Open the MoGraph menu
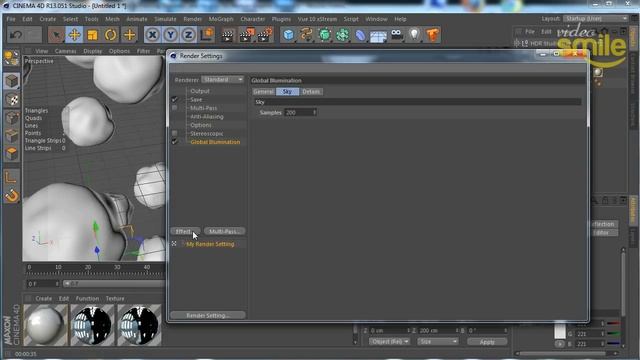The height and width of the screenshot is (360, 640). point(221,19)
